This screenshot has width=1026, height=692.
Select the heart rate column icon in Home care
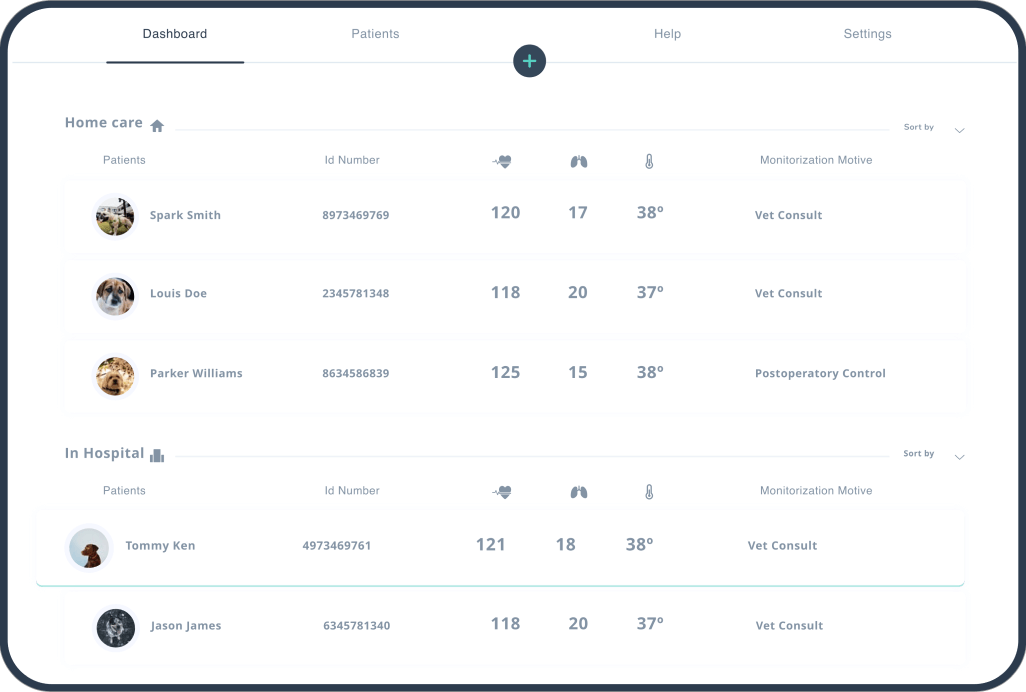point(502,160)
